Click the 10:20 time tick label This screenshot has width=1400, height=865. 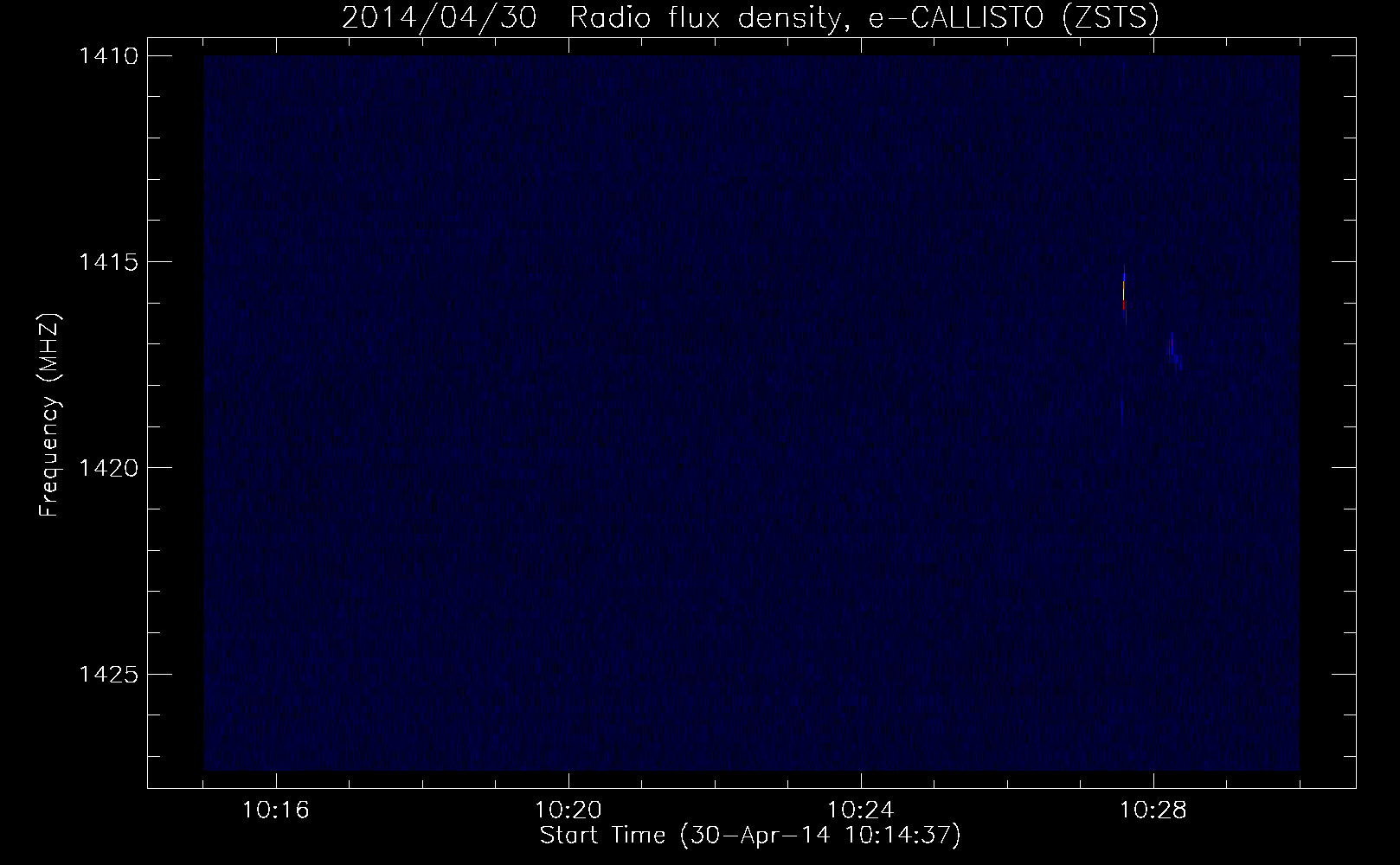click(x=568, y=811)
